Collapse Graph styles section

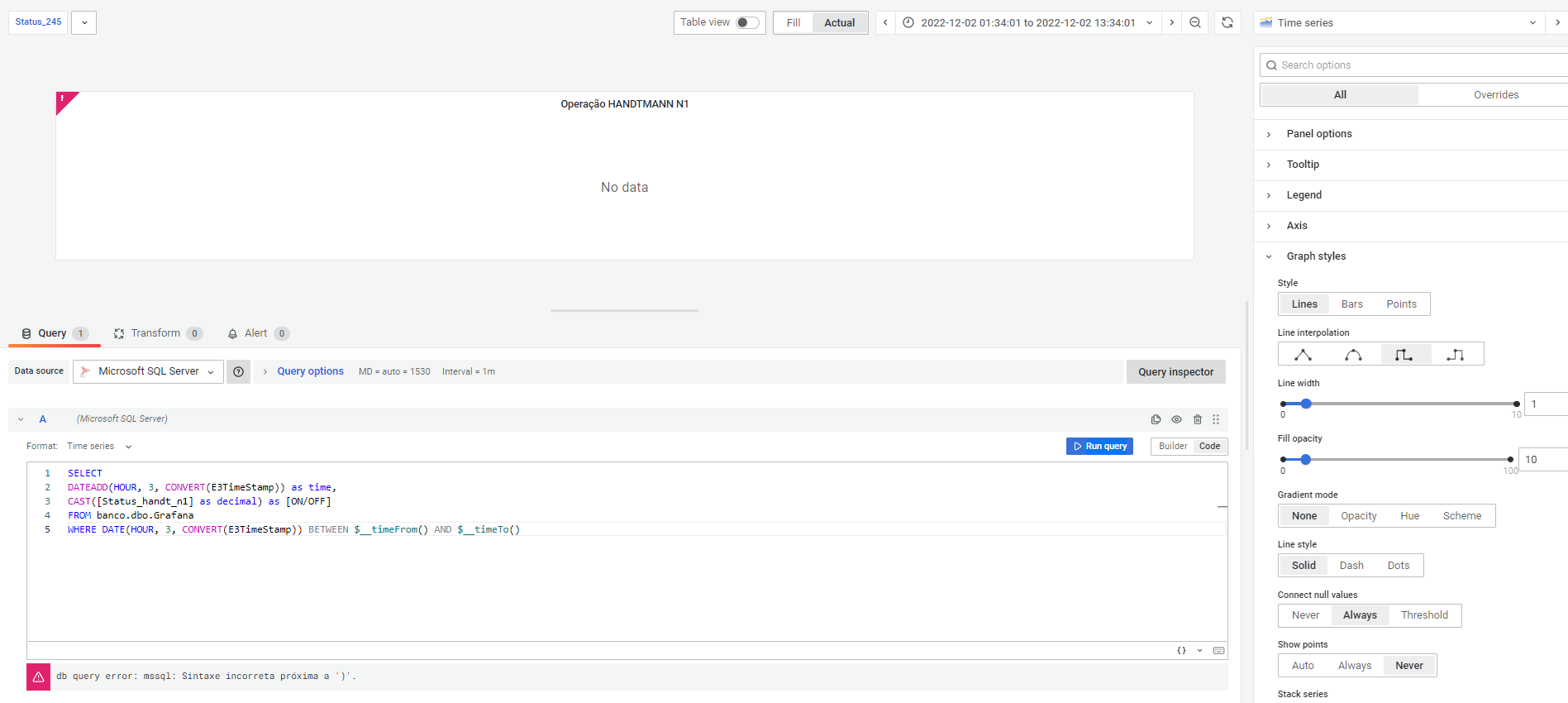tap(1316, 256)
